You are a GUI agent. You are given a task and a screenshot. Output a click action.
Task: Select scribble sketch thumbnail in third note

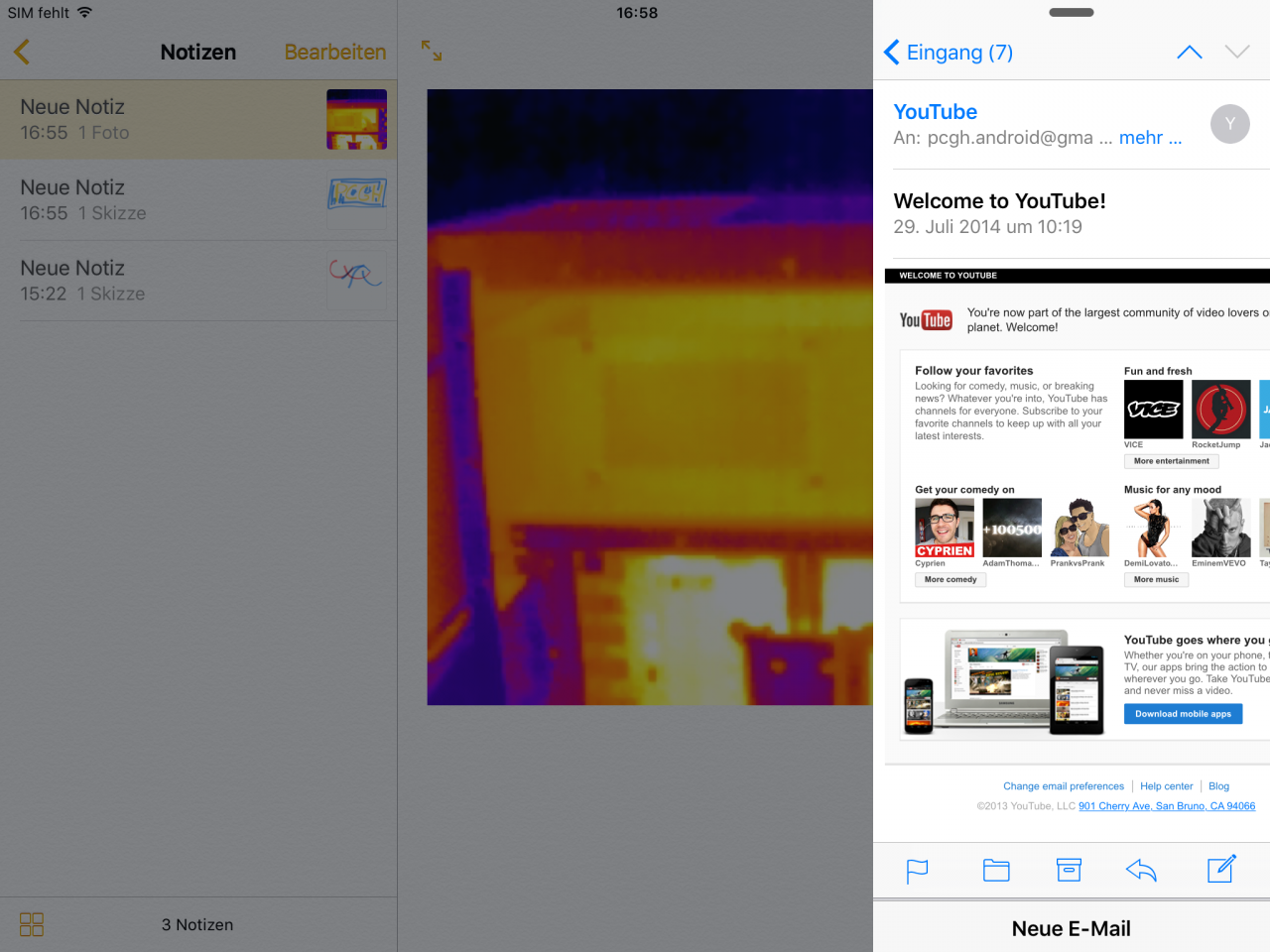357,281
